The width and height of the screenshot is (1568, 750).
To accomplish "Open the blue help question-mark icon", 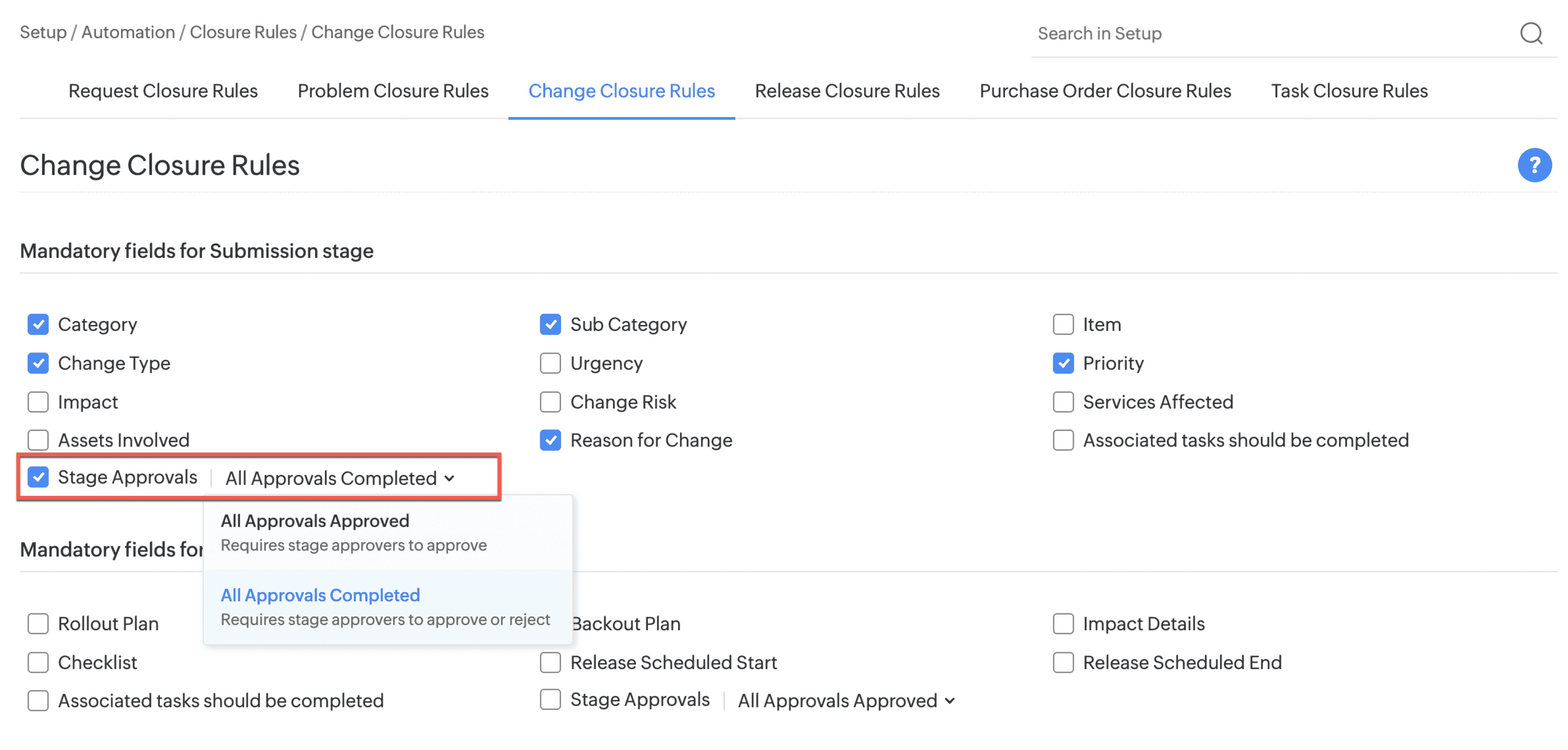I will [1534, 165].
